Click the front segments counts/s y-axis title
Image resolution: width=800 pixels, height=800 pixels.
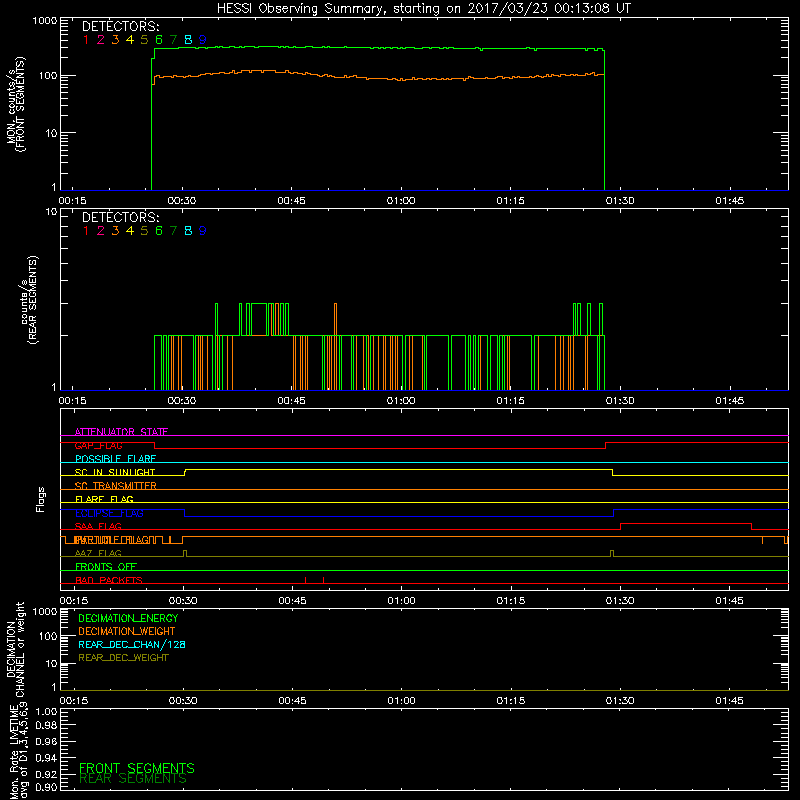tap(16, 105)
